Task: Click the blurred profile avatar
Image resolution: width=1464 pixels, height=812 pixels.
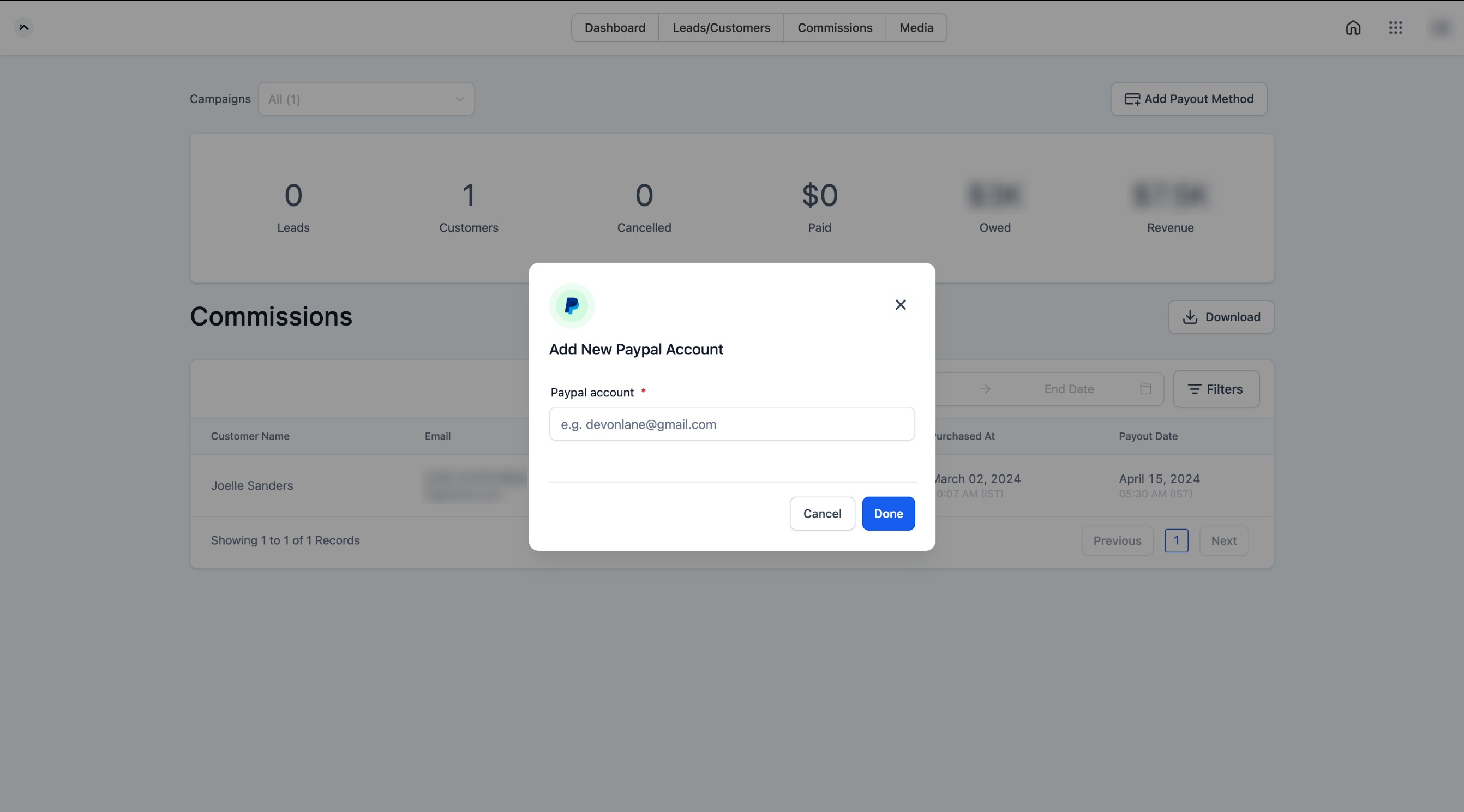Action: pyautogui.click(x=1440, y=28)
